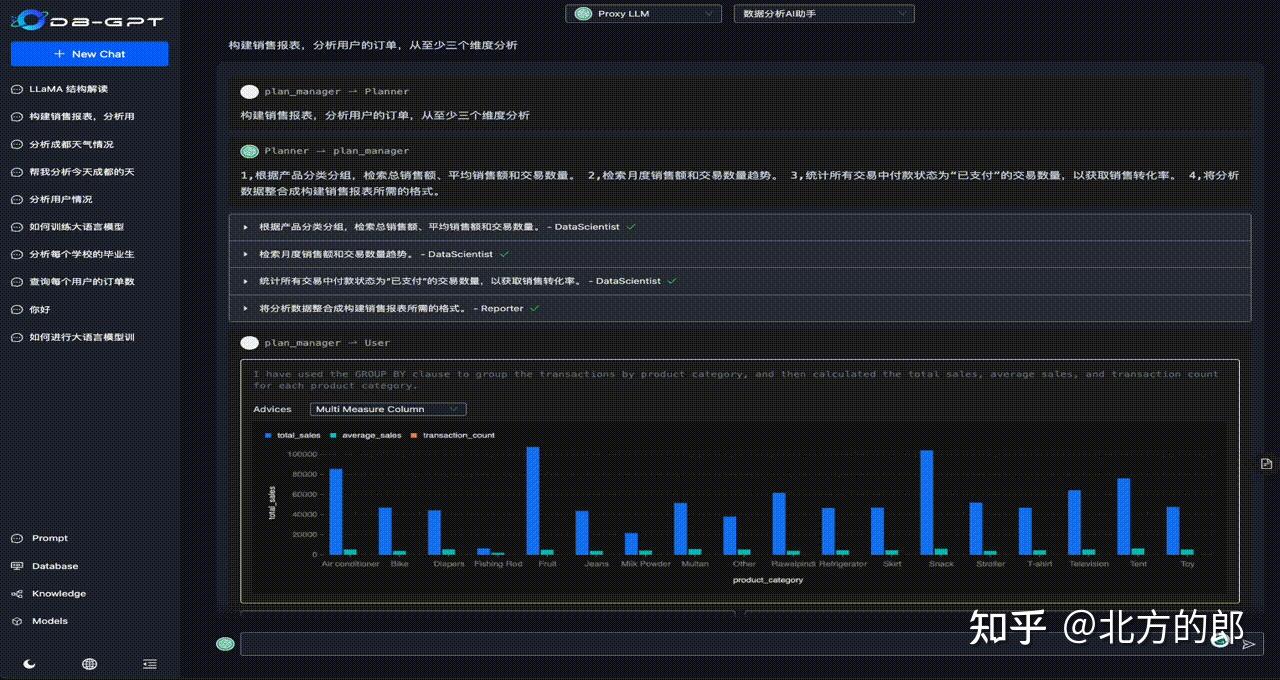
Task: Click the New Chat button
Action: point(89,52)
